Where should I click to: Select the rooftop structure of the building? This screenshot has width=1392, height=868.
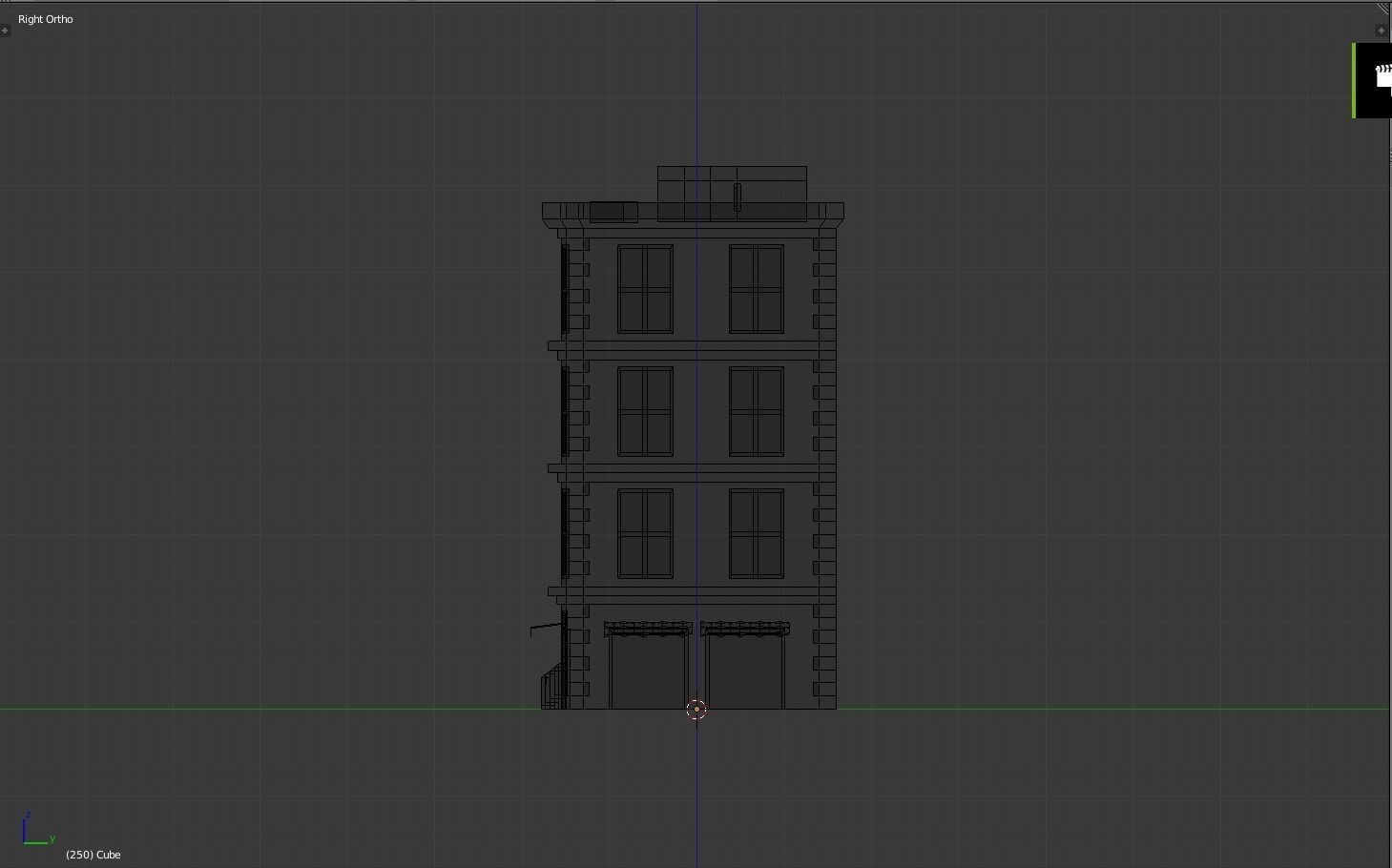pos(732,194)
